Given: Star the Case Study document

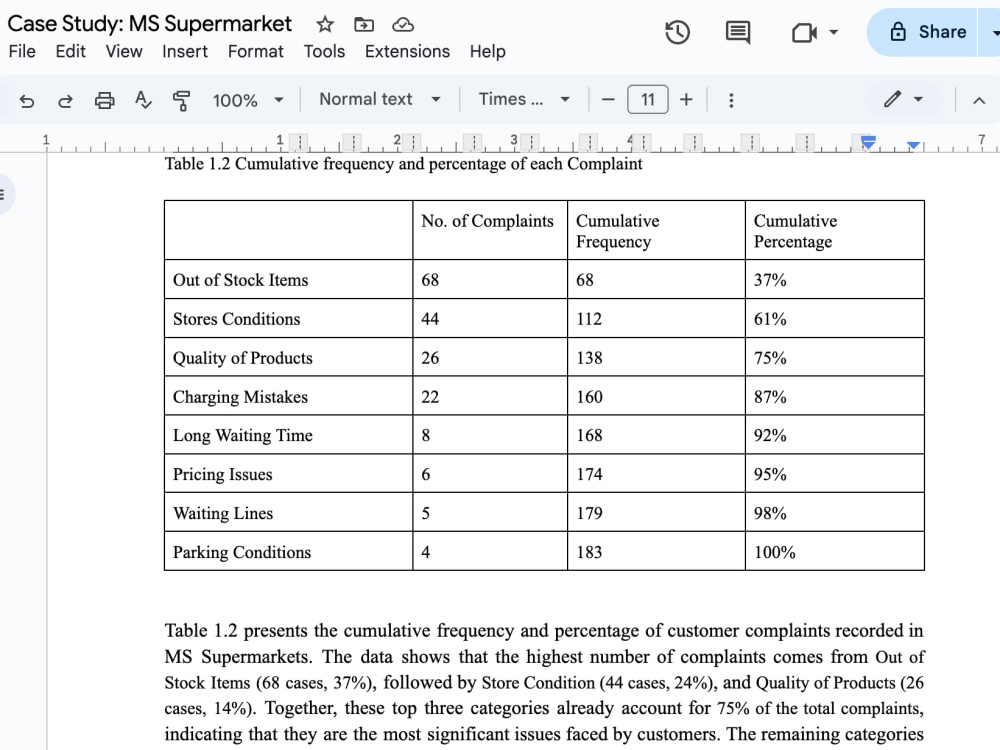Looking at the screenshot, I should [x=325, y=25].
